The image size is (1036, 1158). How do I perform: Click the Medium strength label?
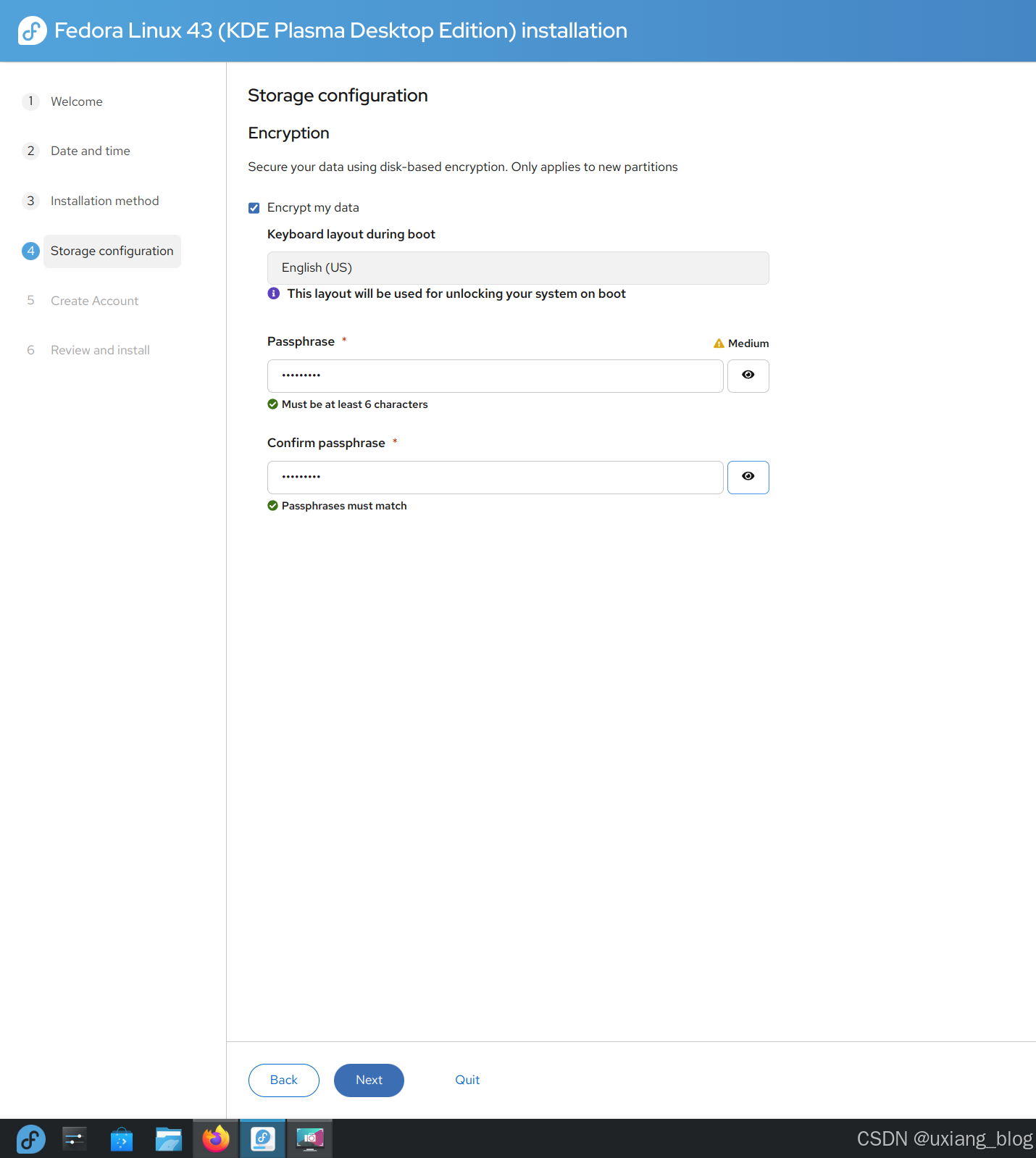pos(748,343)
